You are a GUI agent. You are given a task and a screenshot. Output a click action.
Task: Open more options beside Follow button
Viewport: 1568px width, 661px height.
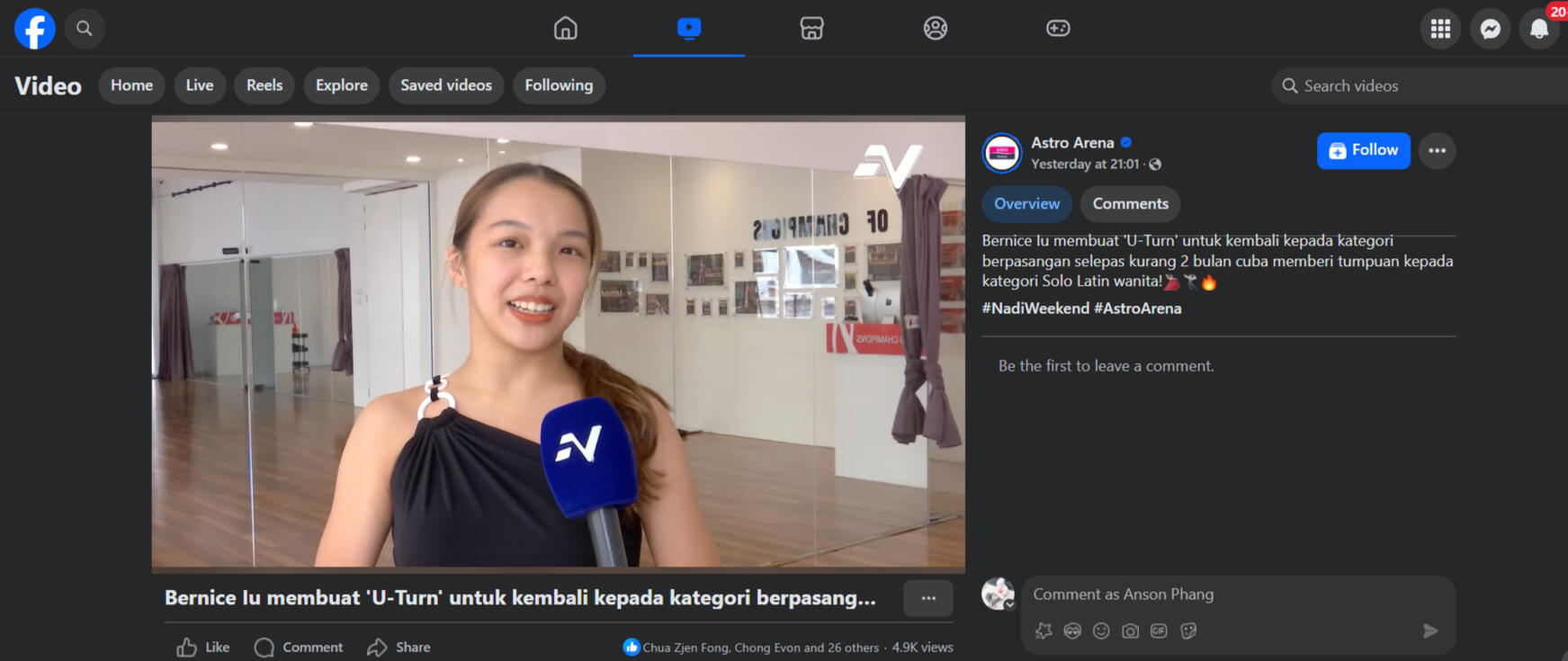pyautogui.click(x=1437, y=150)
